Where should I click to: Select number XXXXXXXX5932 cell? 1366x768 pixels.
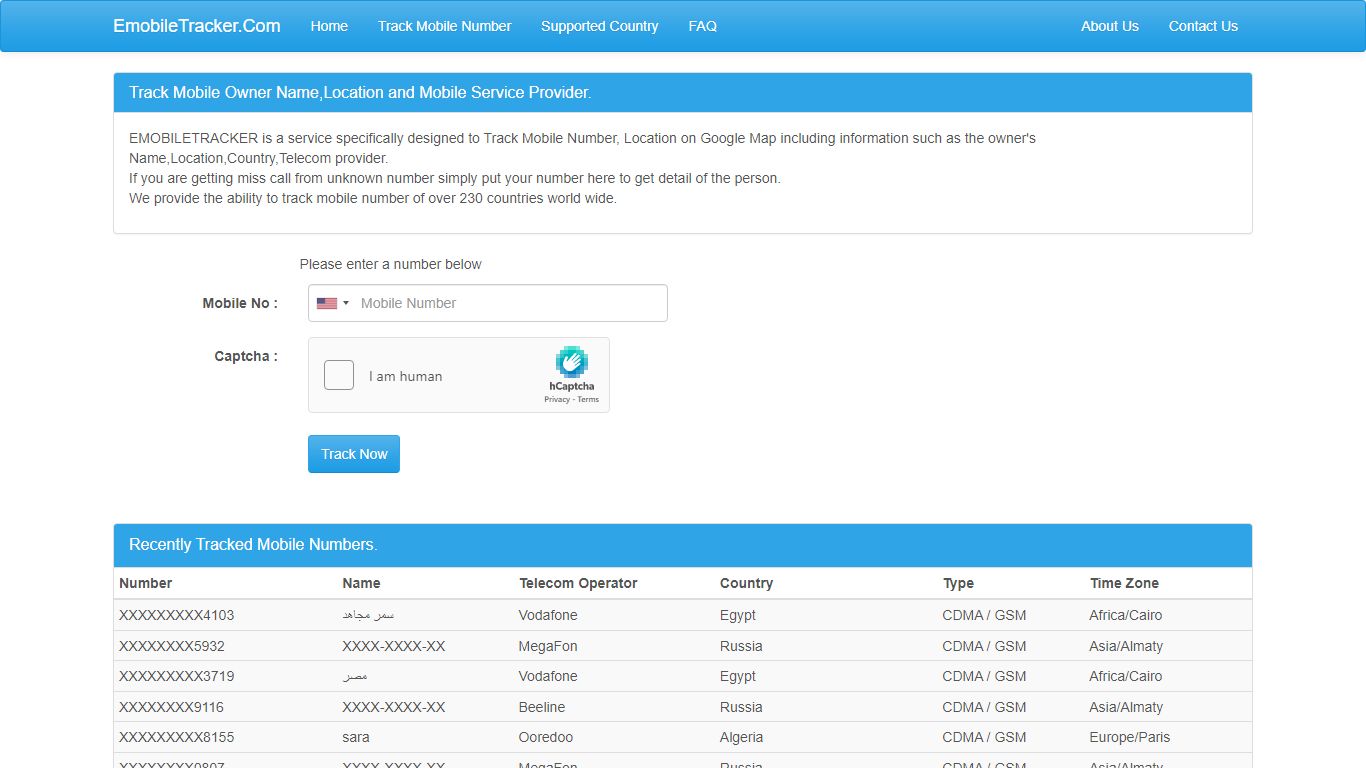(x=172, y=646)
